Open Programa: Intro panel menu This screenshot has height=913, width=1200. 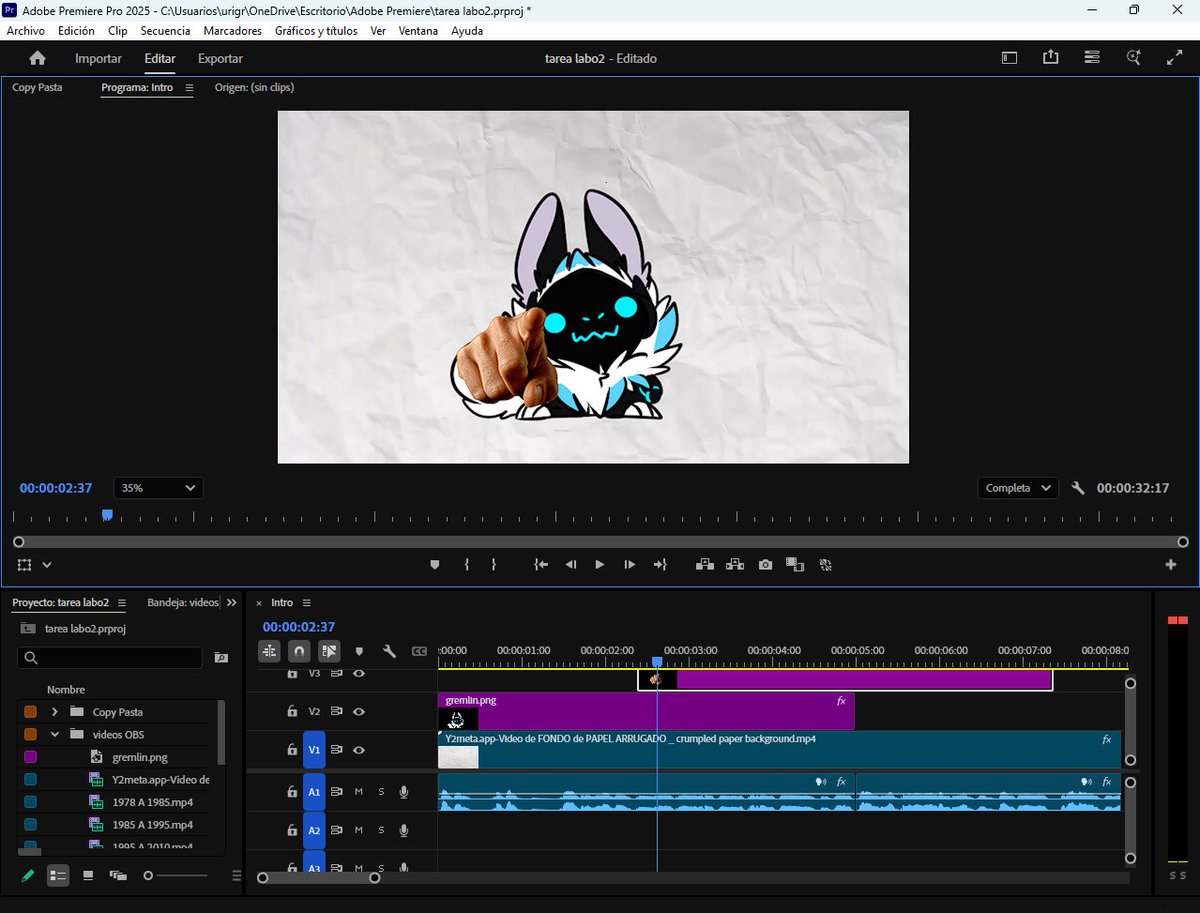189,88
